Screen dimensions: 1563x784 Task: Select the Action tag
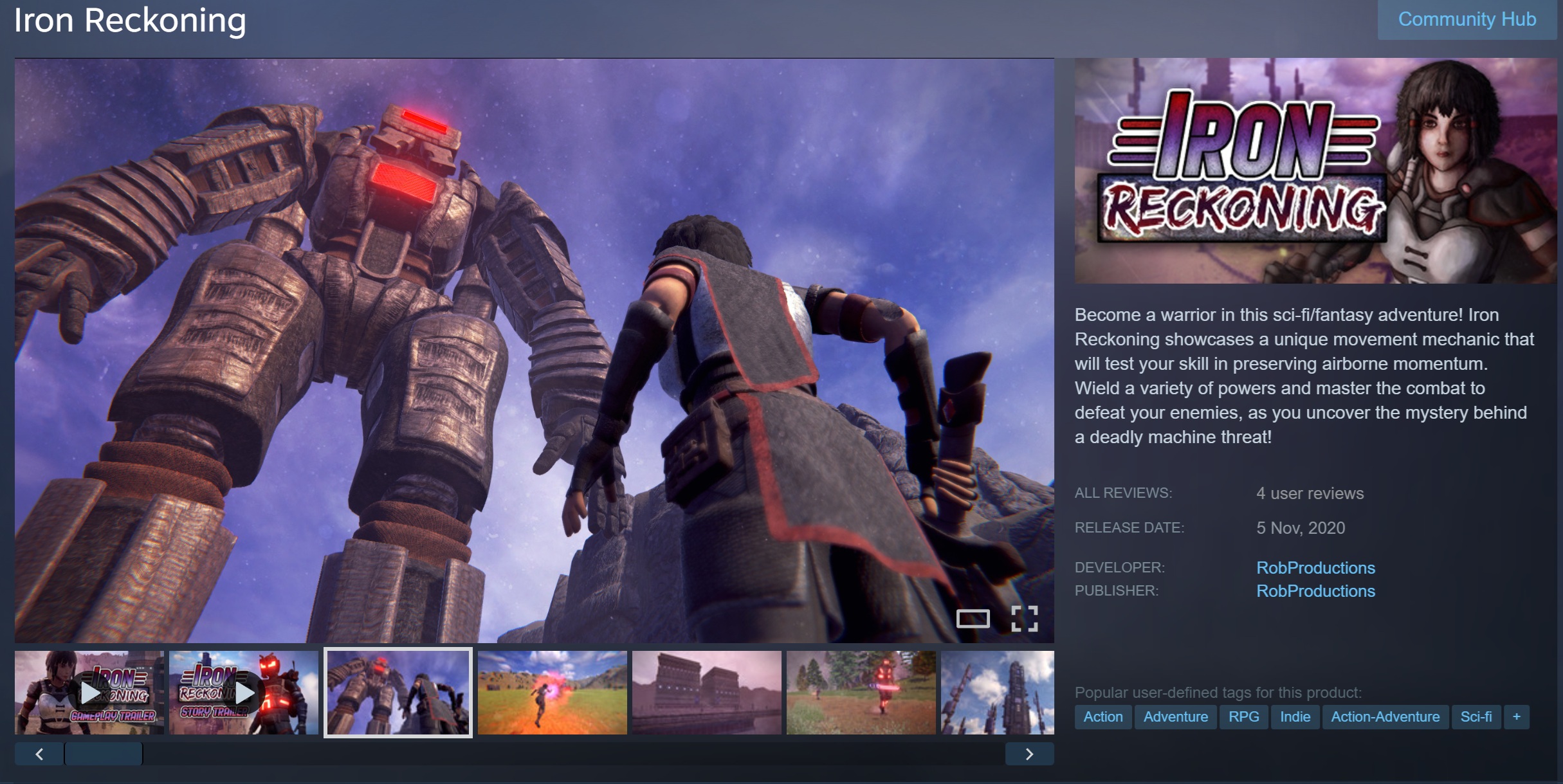pos(1102,716)
